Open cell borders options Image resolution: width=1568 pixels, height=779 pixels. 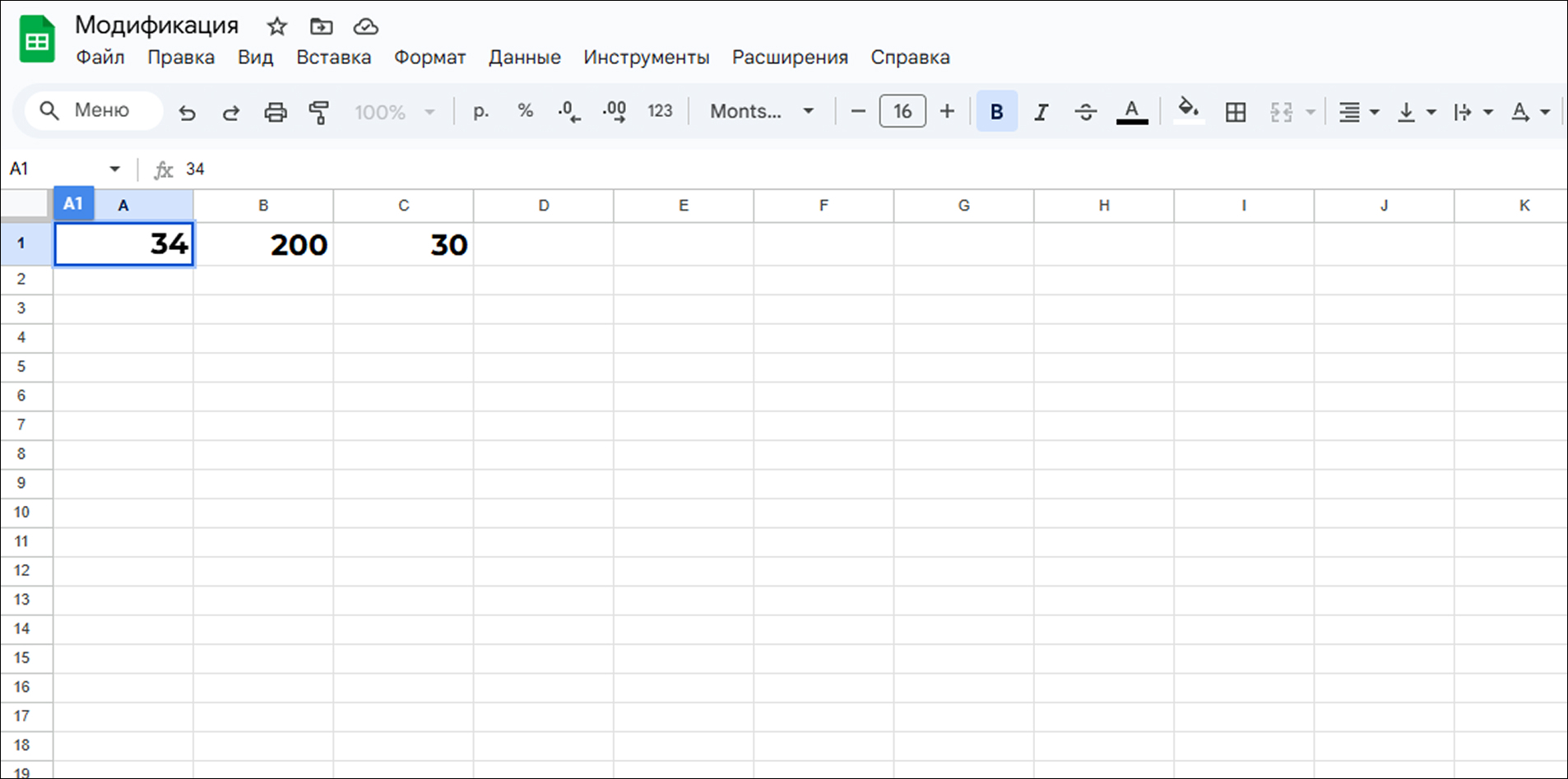pyautogui.click(x=1236, y=112)
